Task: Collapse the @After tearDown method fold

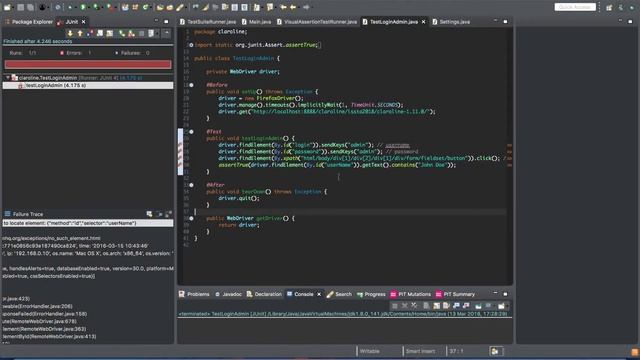Action: tap(191, 185)
